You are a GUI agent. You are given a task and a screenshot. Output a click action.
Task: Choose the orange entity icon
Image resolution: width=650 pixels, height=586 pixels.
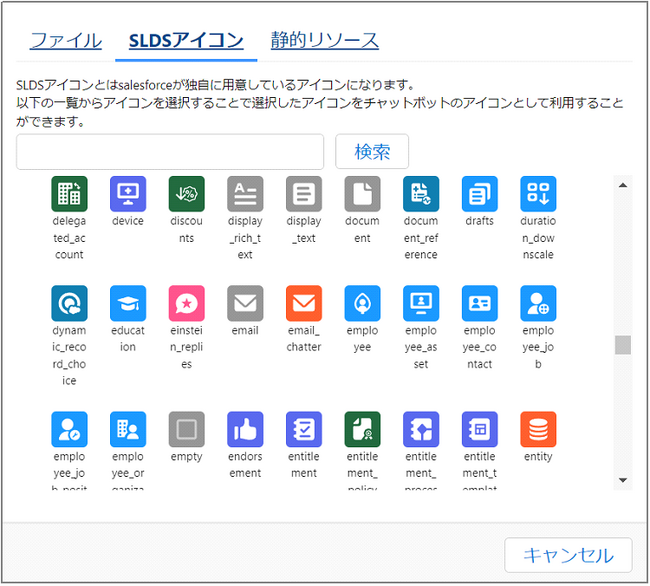tap(538, 429)
